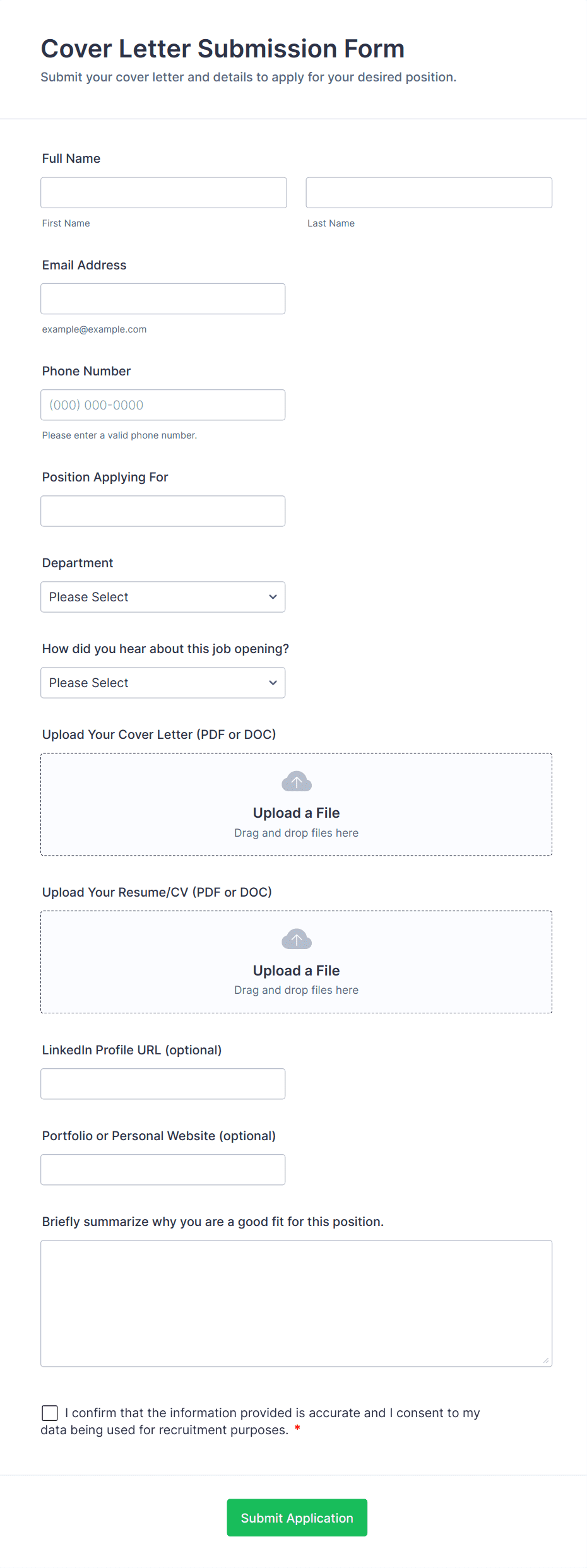This screenshot has width=587, height=1568.
Task: Select the Phone Number input
Action: 163,405
